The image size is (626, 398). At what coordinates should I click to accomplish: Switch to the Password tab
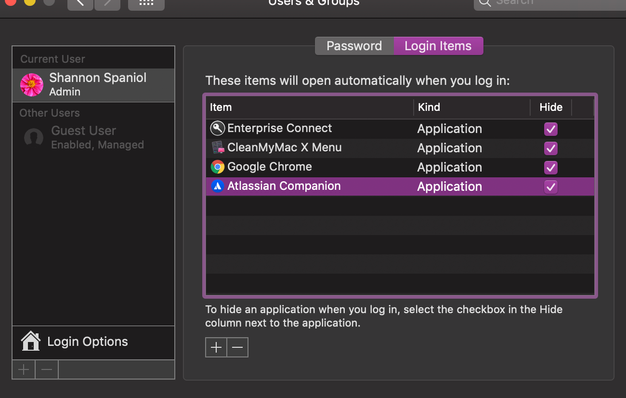click(354, 46)
